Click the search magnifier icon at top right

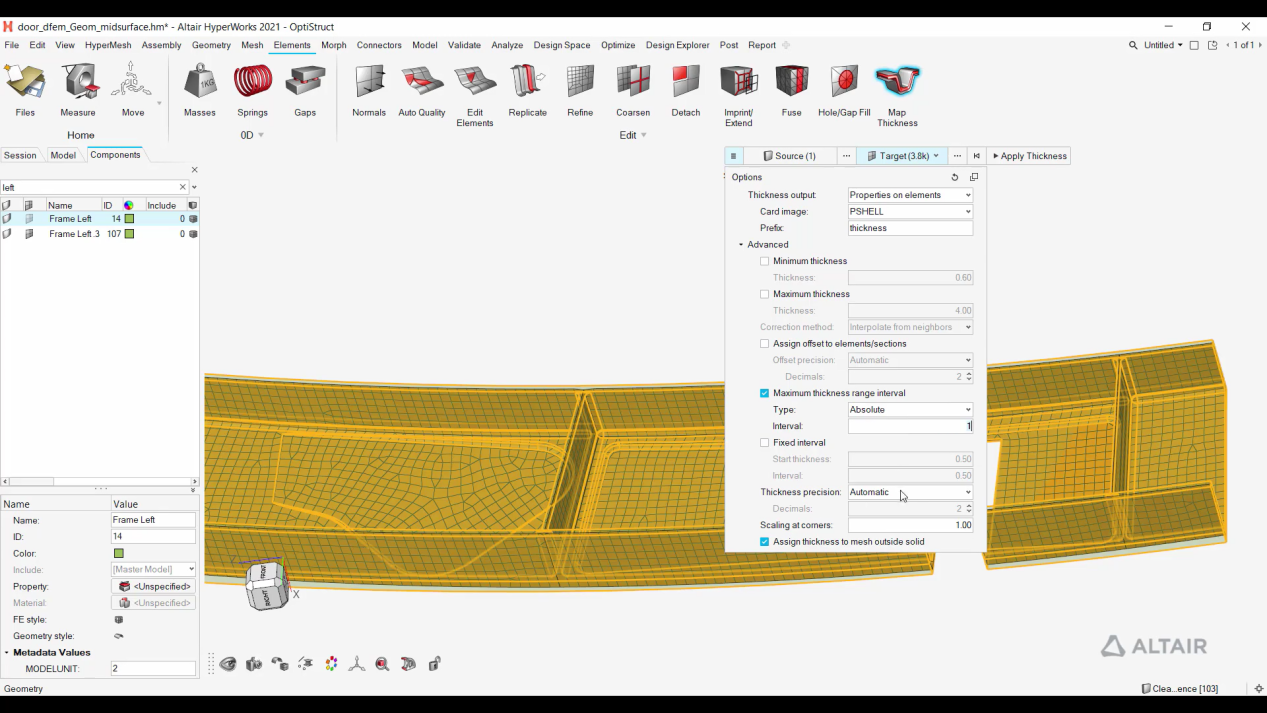(1133, 45)
